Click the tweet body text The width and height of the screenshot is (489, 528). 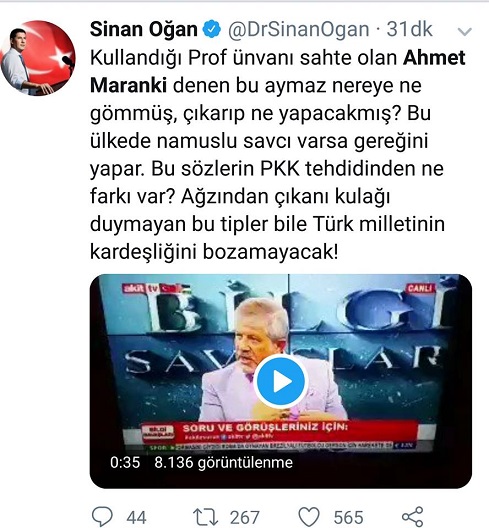pos(278,155)
